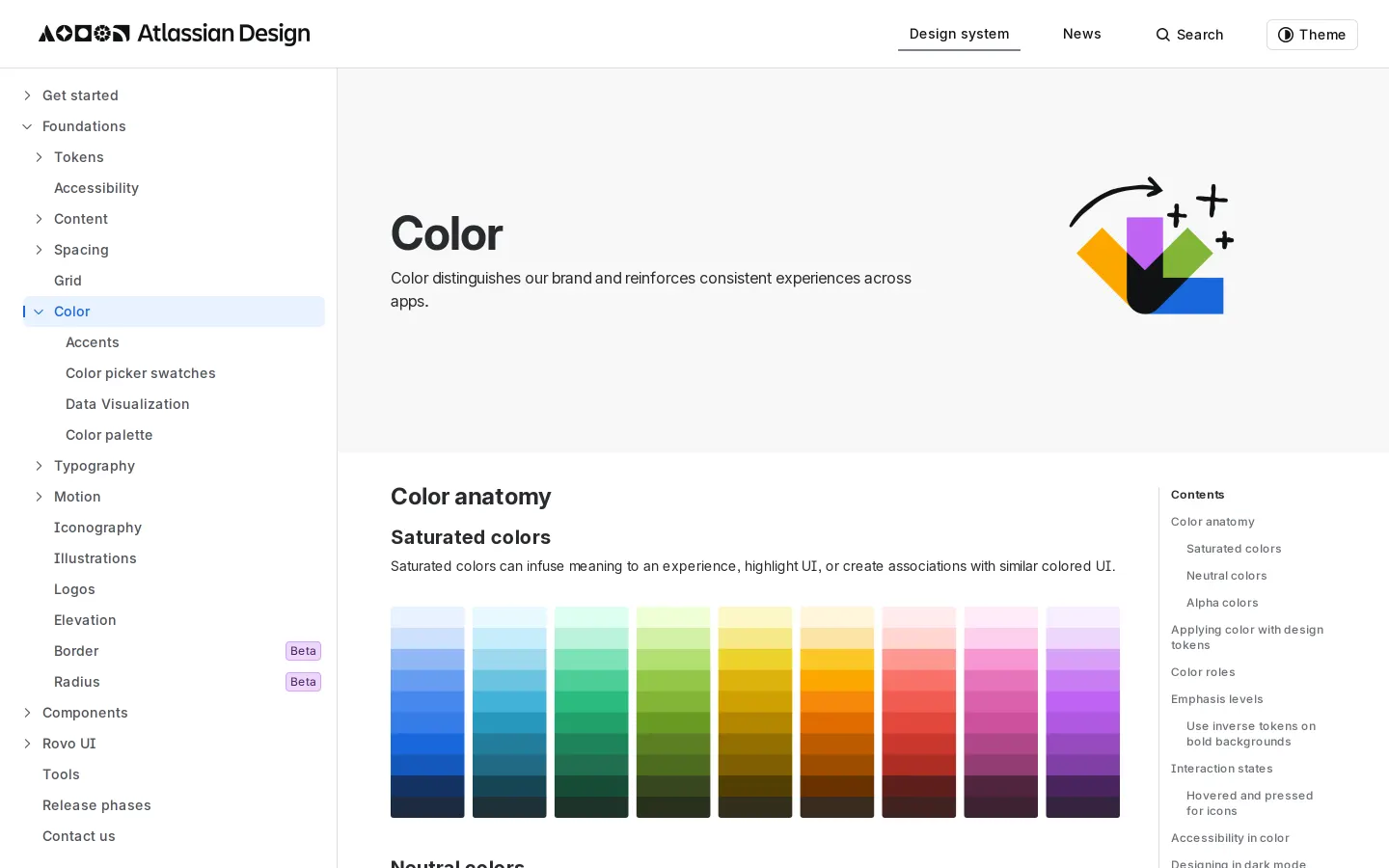Click the Beta badge next to Radius
Screen dimensions: 1389x868
303,682
